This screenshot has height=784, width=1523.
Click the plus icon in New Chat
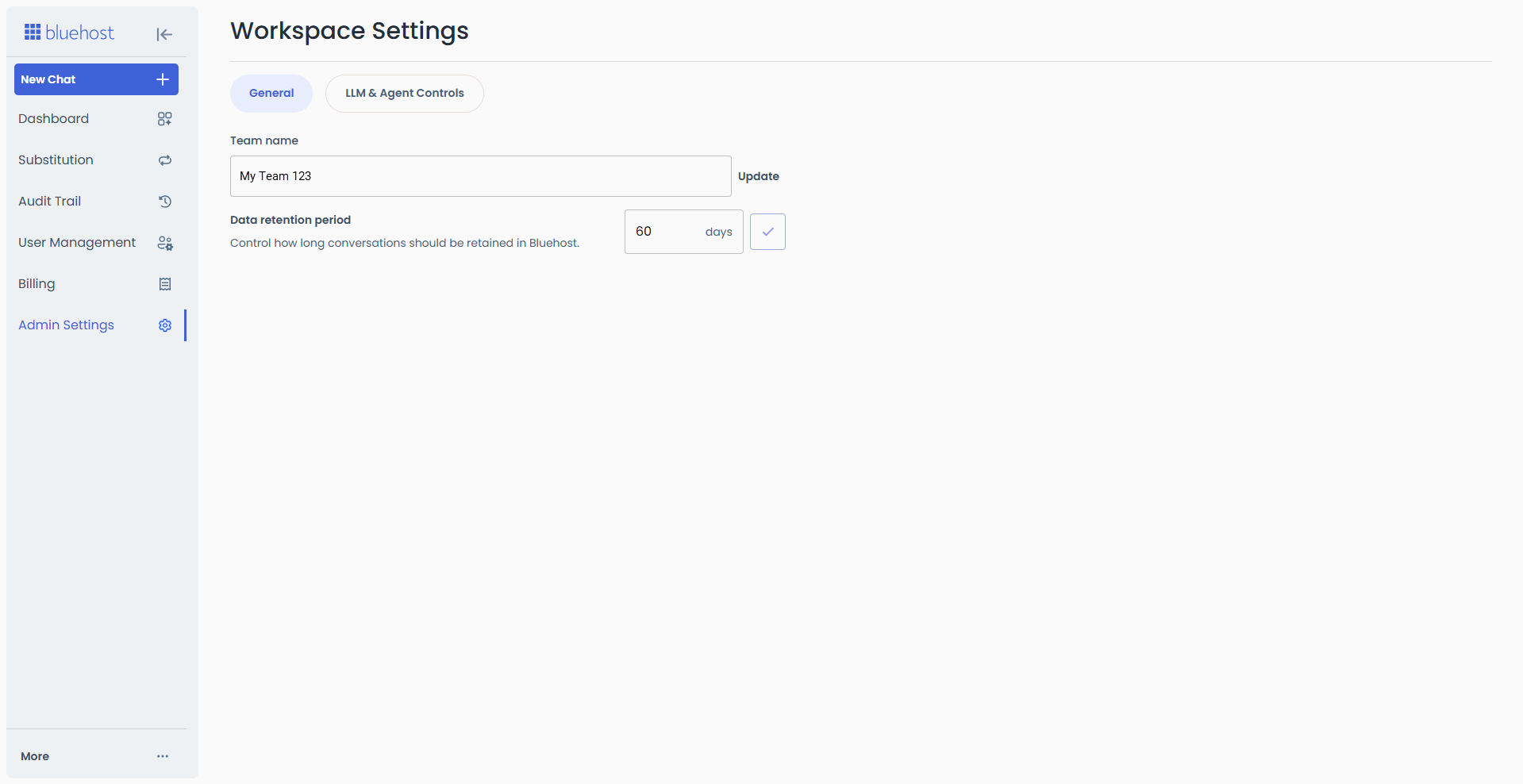click(x=163, y=79)
